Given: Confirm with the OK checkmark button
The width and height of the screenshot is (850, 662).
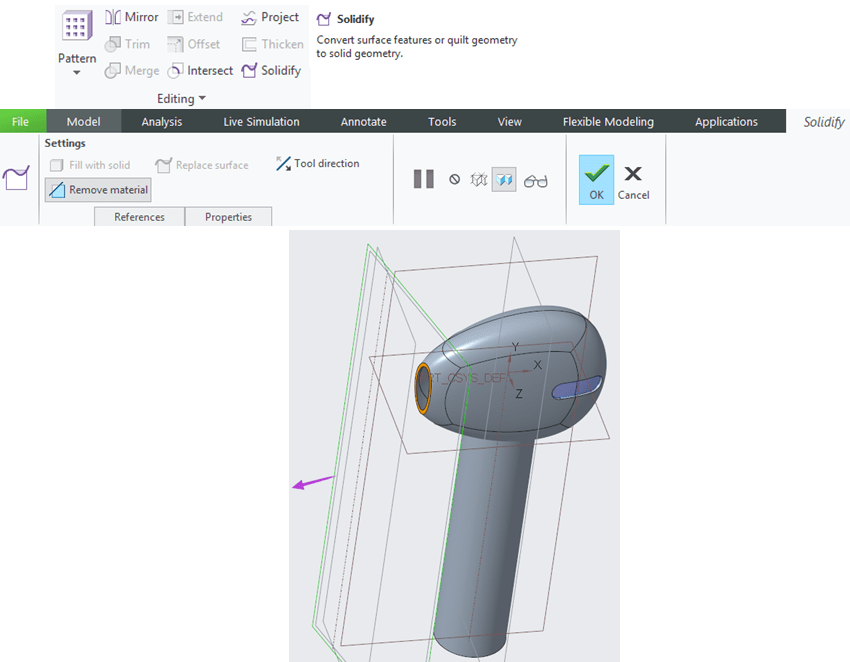Looking at the screenshot, I should pyautogui.click(x=596, y=180).
